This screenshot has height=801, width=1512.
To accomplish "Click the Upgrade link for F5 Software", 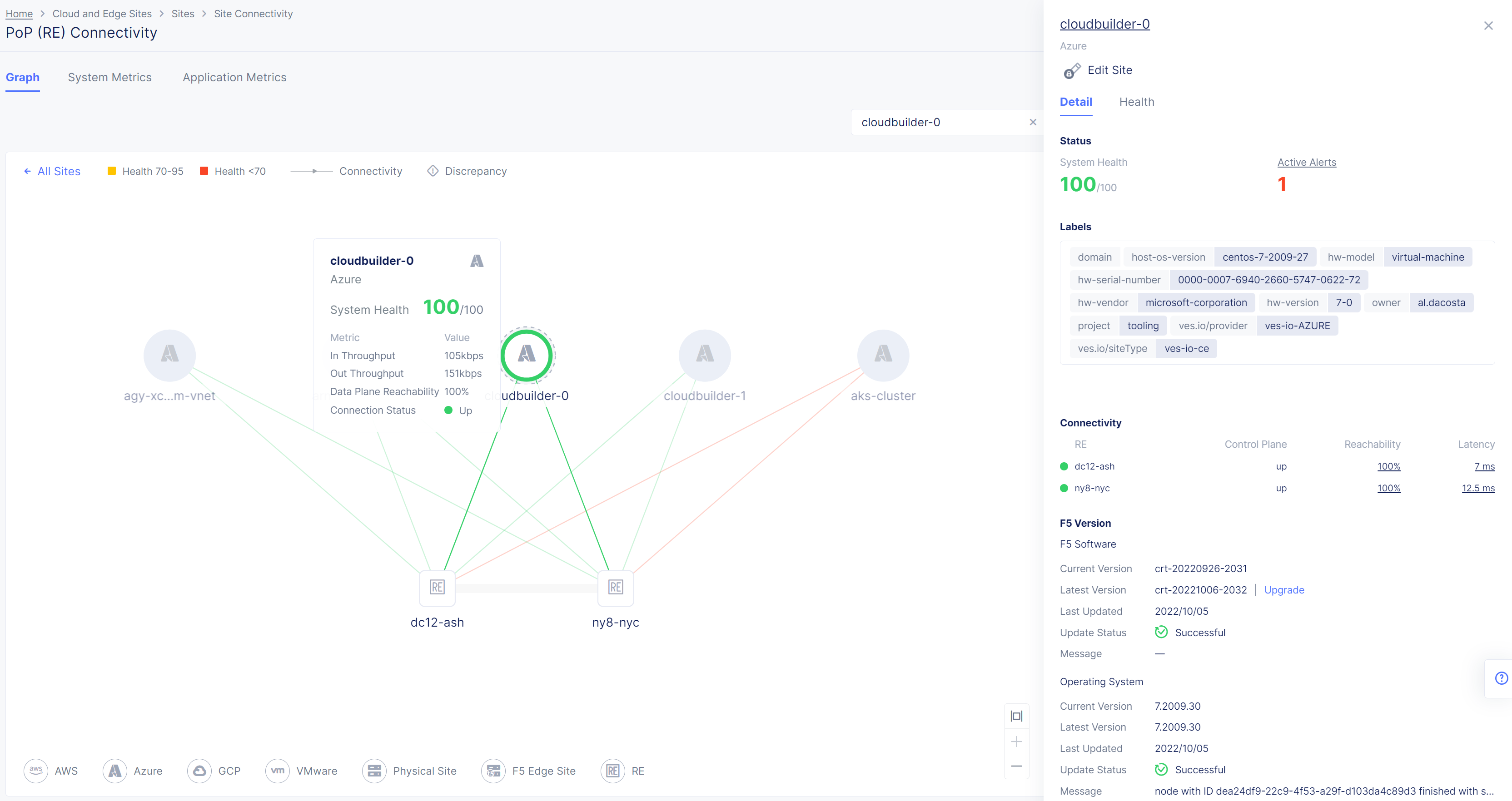I will pos(1283,590).
